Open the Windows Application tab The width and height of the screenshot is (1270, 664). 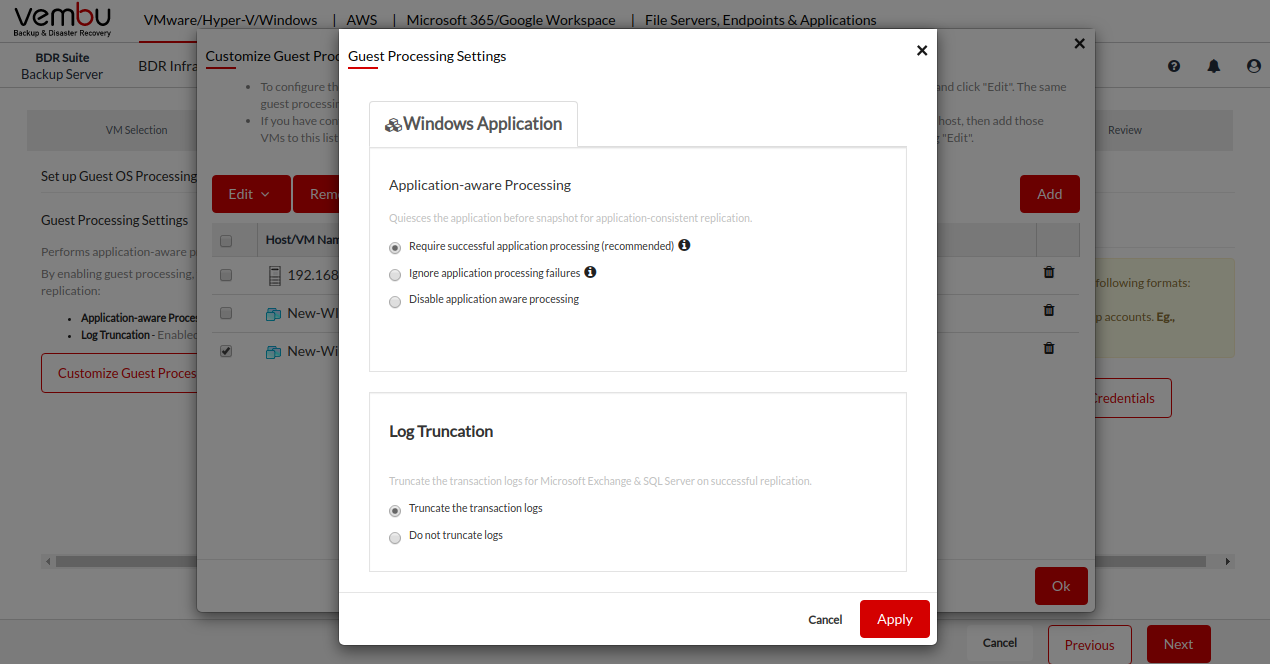[x=473, y=124]
